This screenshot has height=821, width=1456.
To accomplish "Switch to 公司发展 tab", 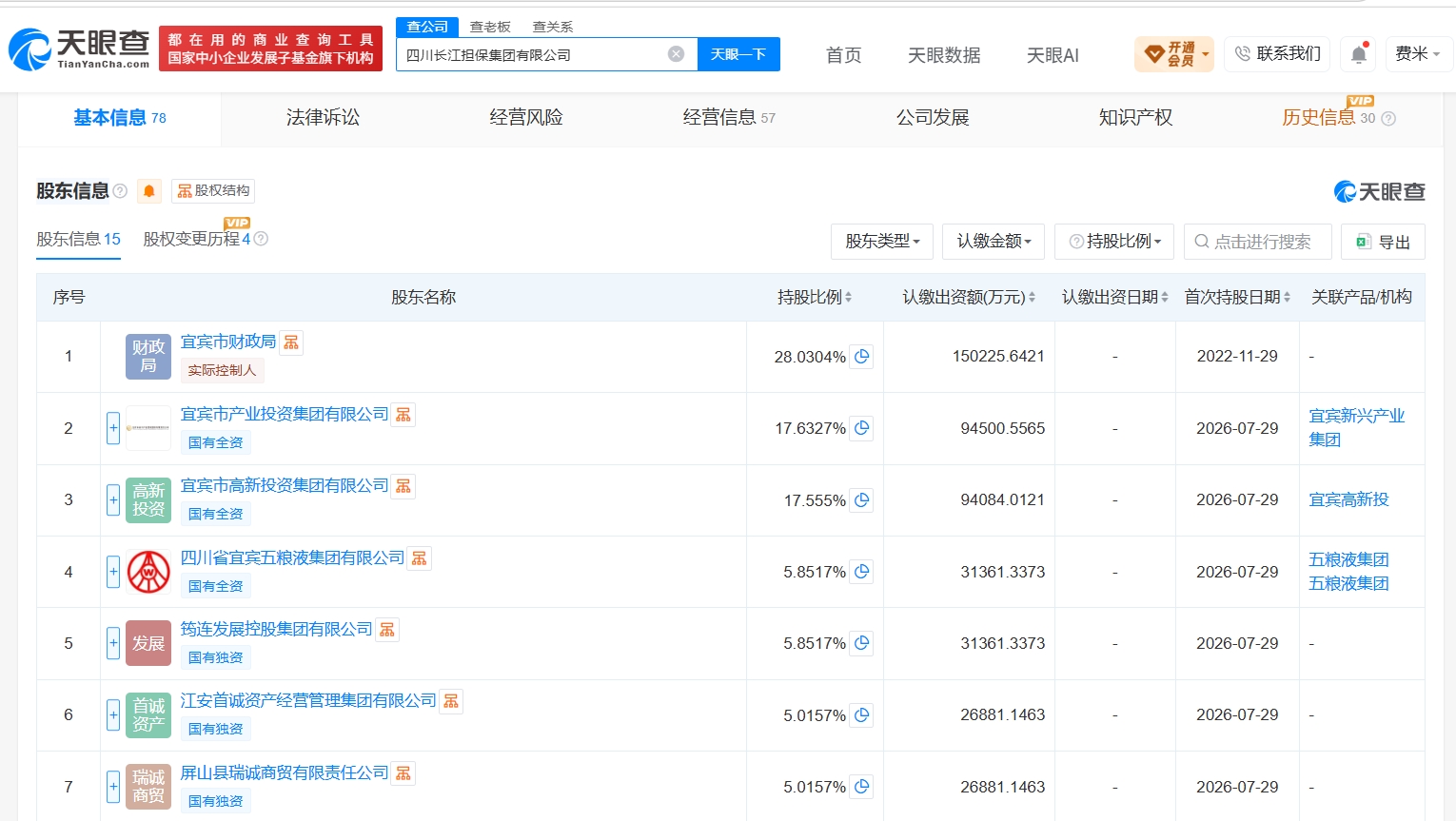I will click(x=933, y=118).
